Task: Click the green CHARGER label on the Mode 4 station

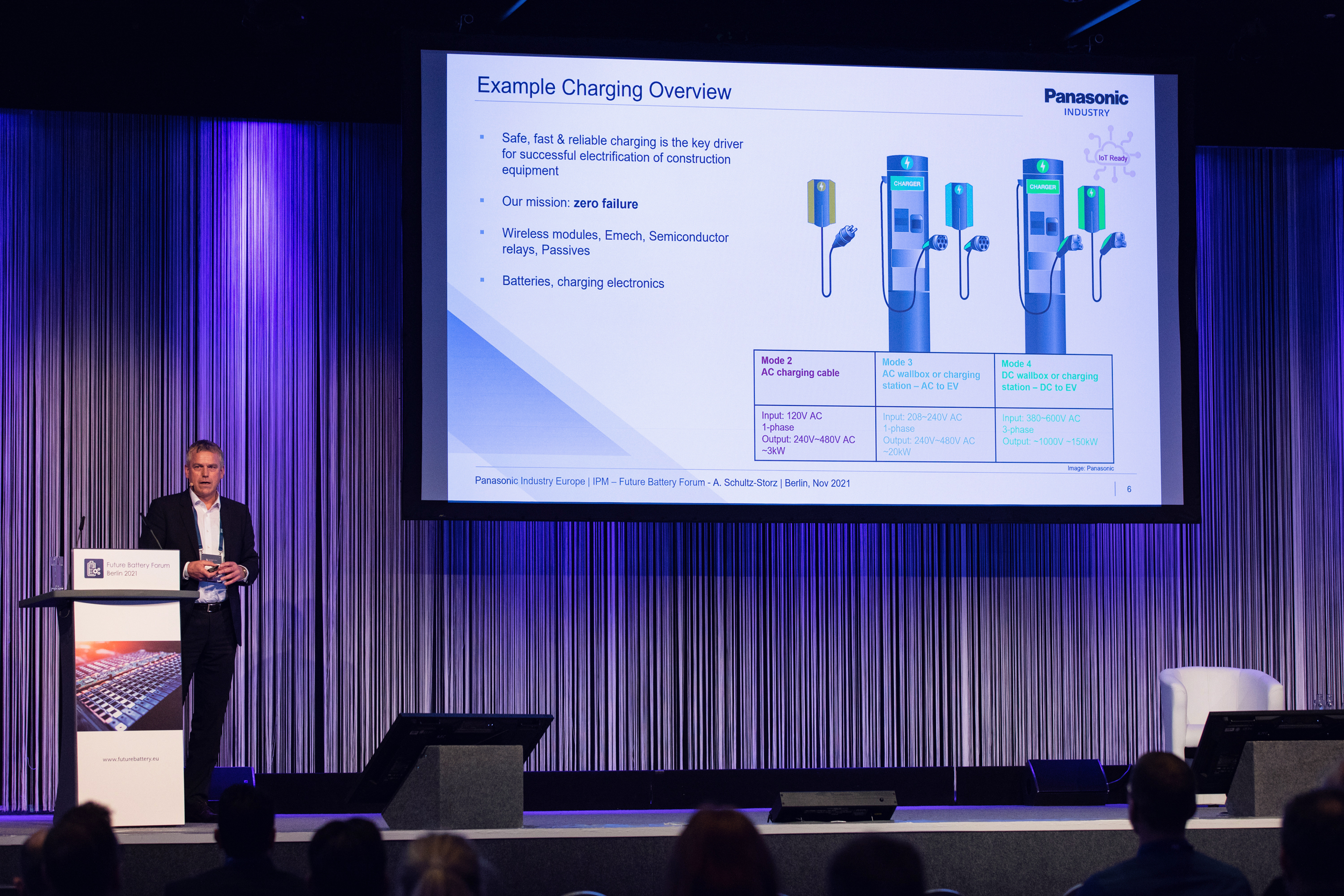Action: pos(1042,187)
